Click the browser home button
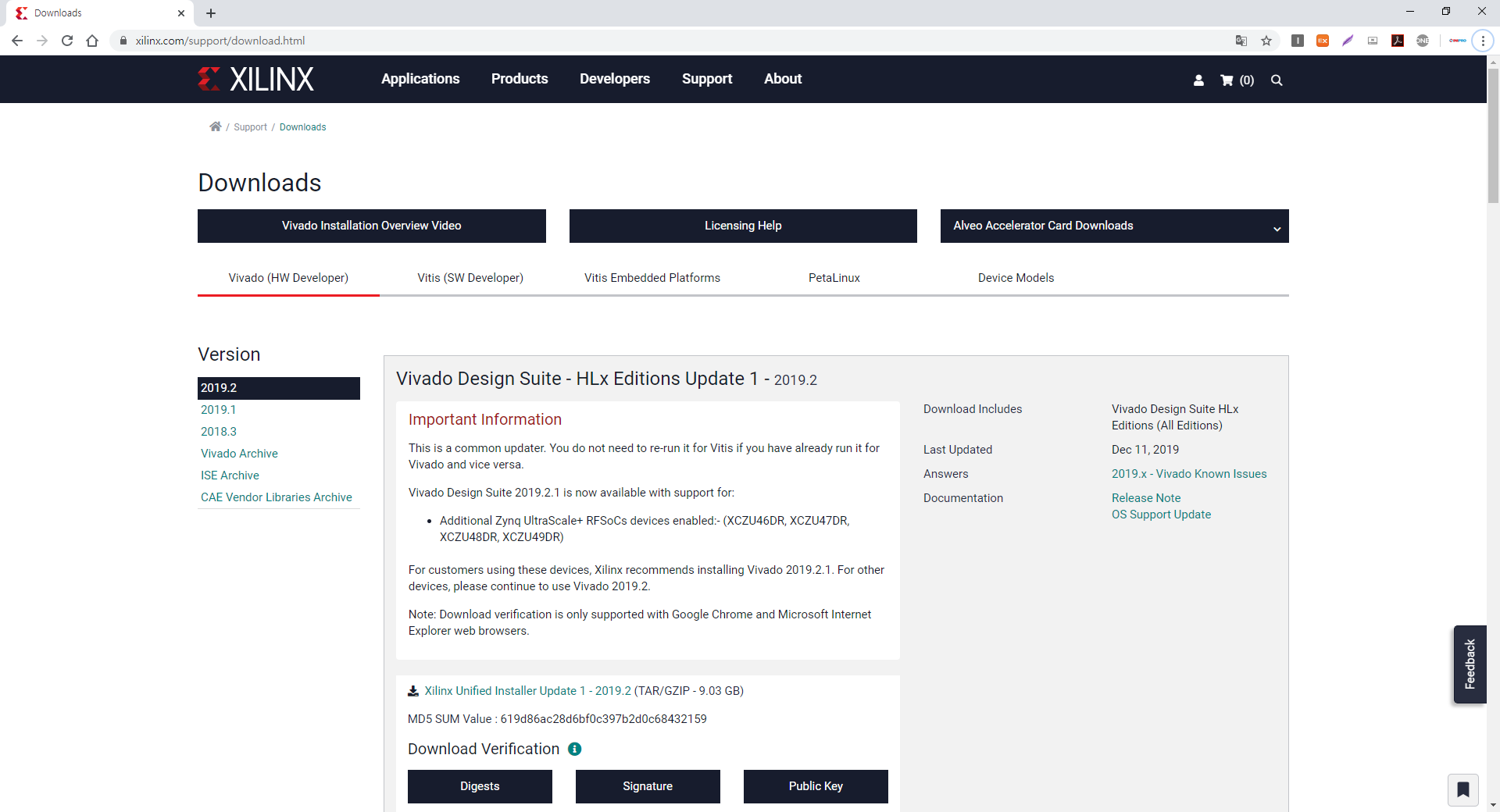Viewport: 1500px width, 812px height. coord(92,41)
